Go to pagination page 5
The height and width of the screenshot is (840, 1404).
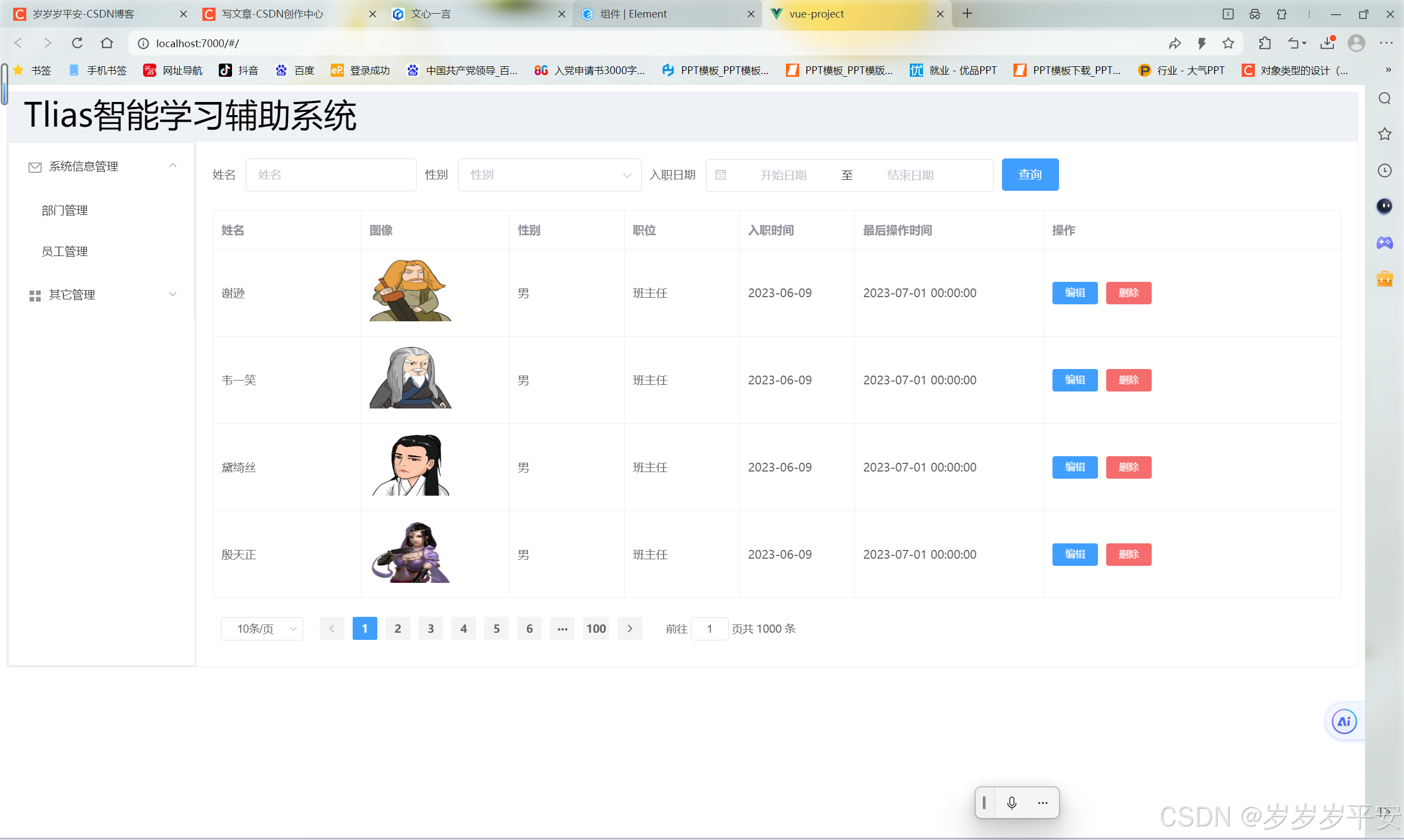[496, 628]
